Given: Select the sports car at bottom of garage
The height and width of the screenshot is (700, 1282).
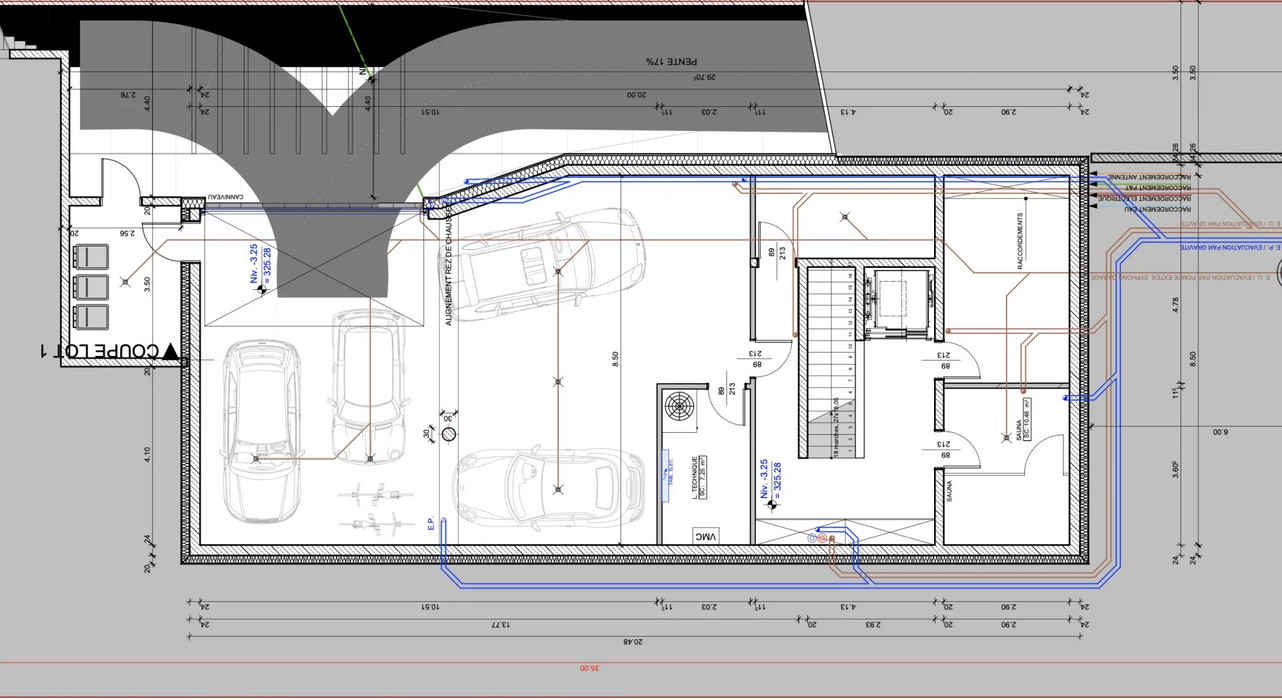Looking at the screenshot, I should [x=549, y=489].
